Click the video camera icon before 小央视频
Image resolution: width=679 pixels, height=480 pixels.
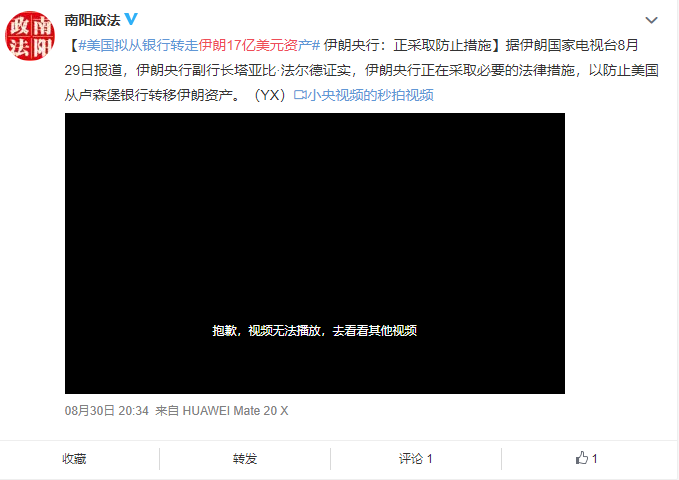pyautogui.click(x=300, y=95)
